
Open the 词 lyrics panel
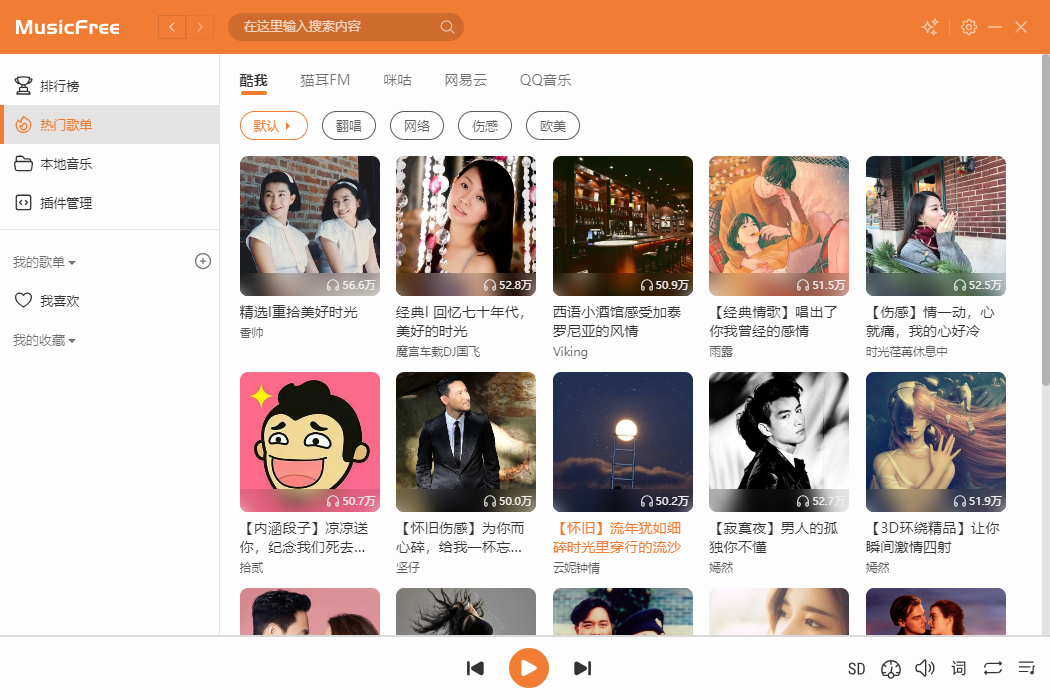pyautogui.click(x=958, y=668)
